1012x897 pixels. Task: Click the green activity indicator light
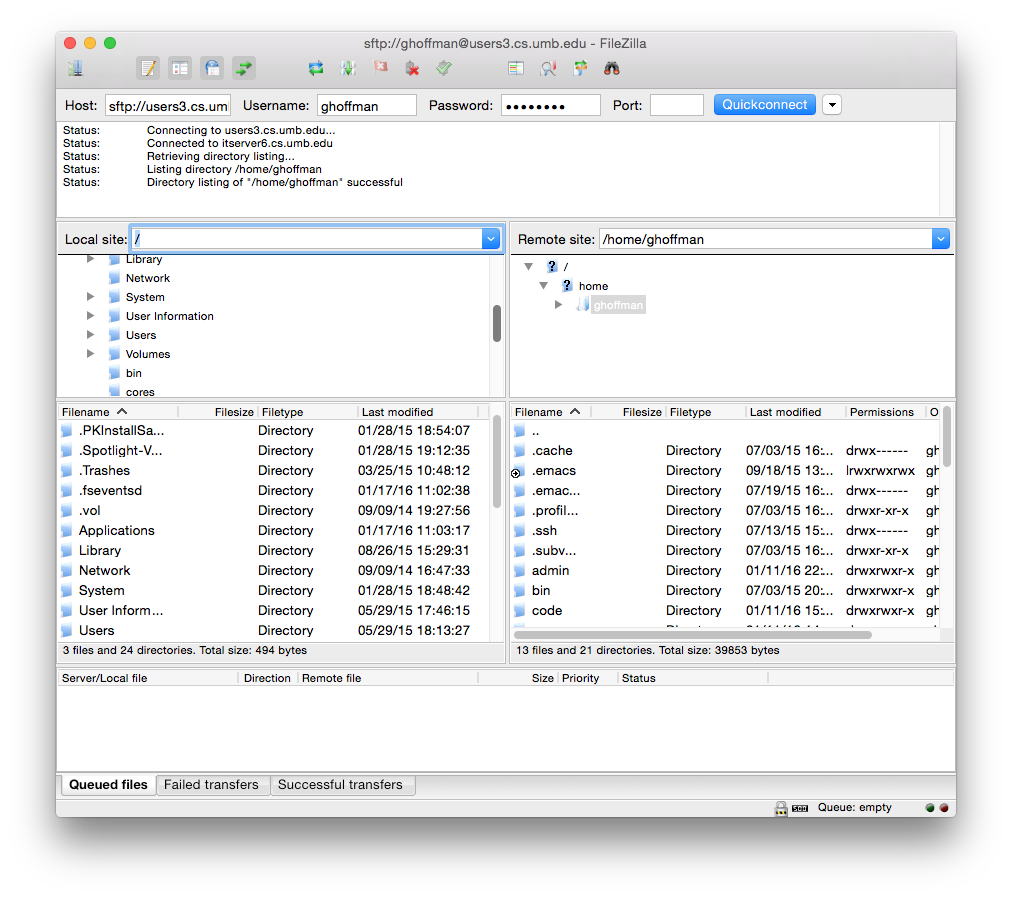929,808
